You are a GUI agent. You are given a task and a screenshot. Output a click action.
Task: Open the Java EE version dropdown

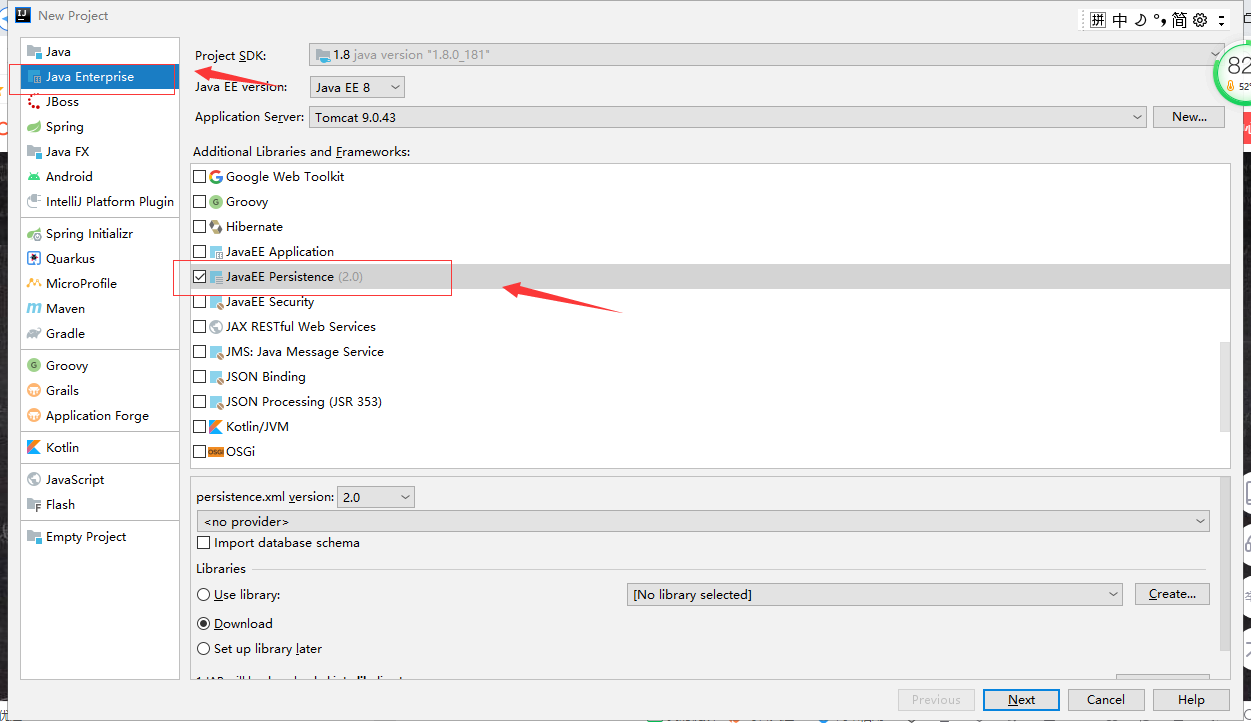pyautogui.click(x=357, y=87)
